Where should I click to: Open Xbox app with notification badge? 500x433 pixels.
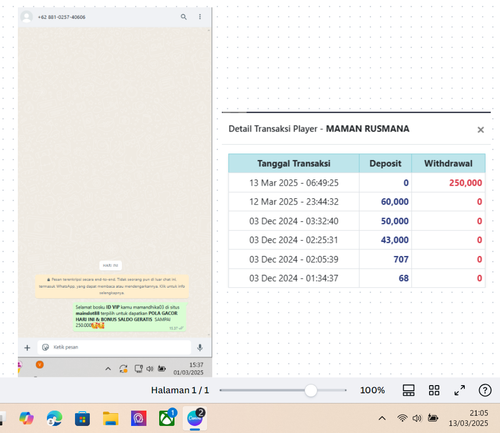(167, 418)
